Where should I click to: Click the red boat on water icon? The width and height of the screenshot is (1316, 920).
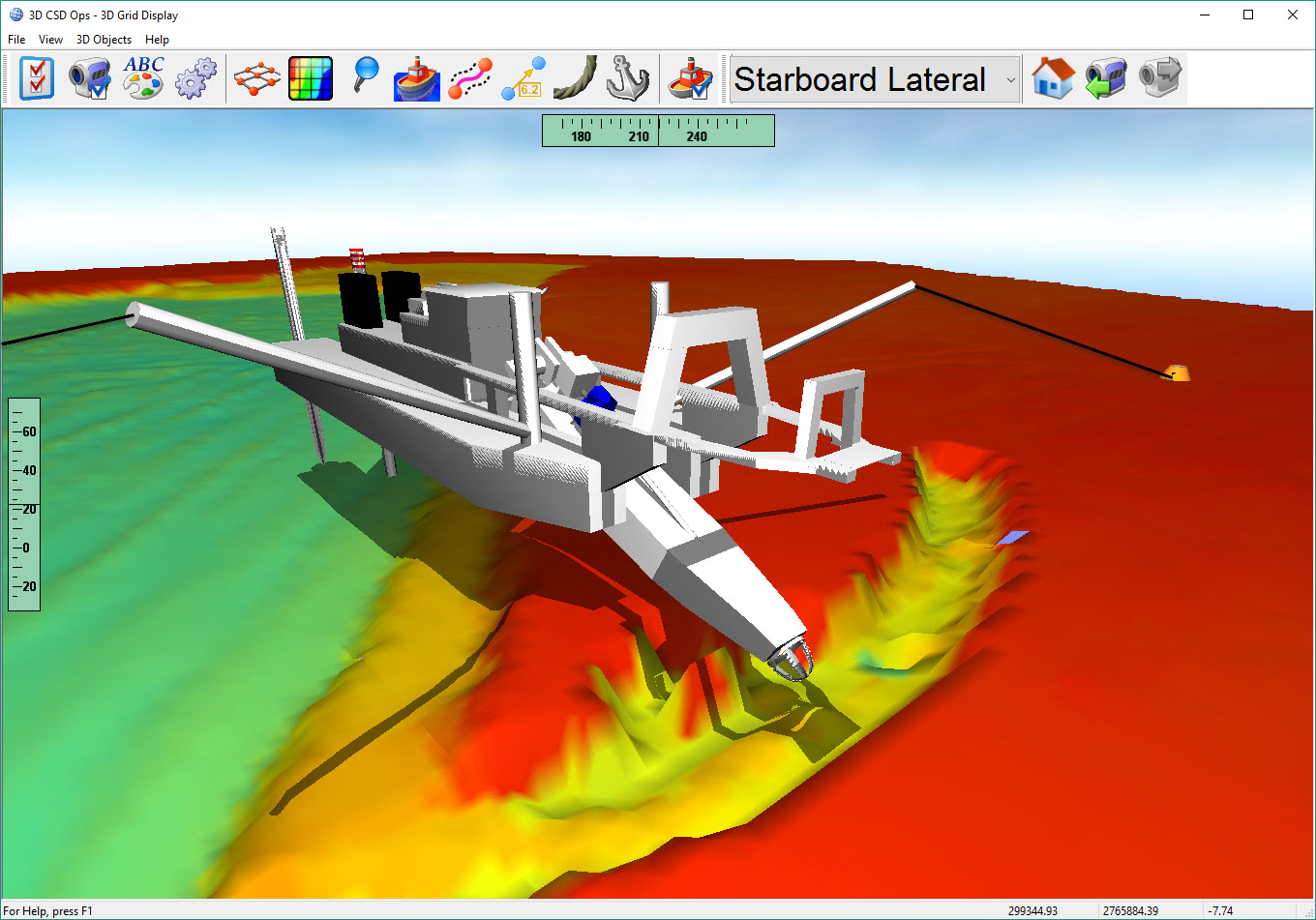417,78
